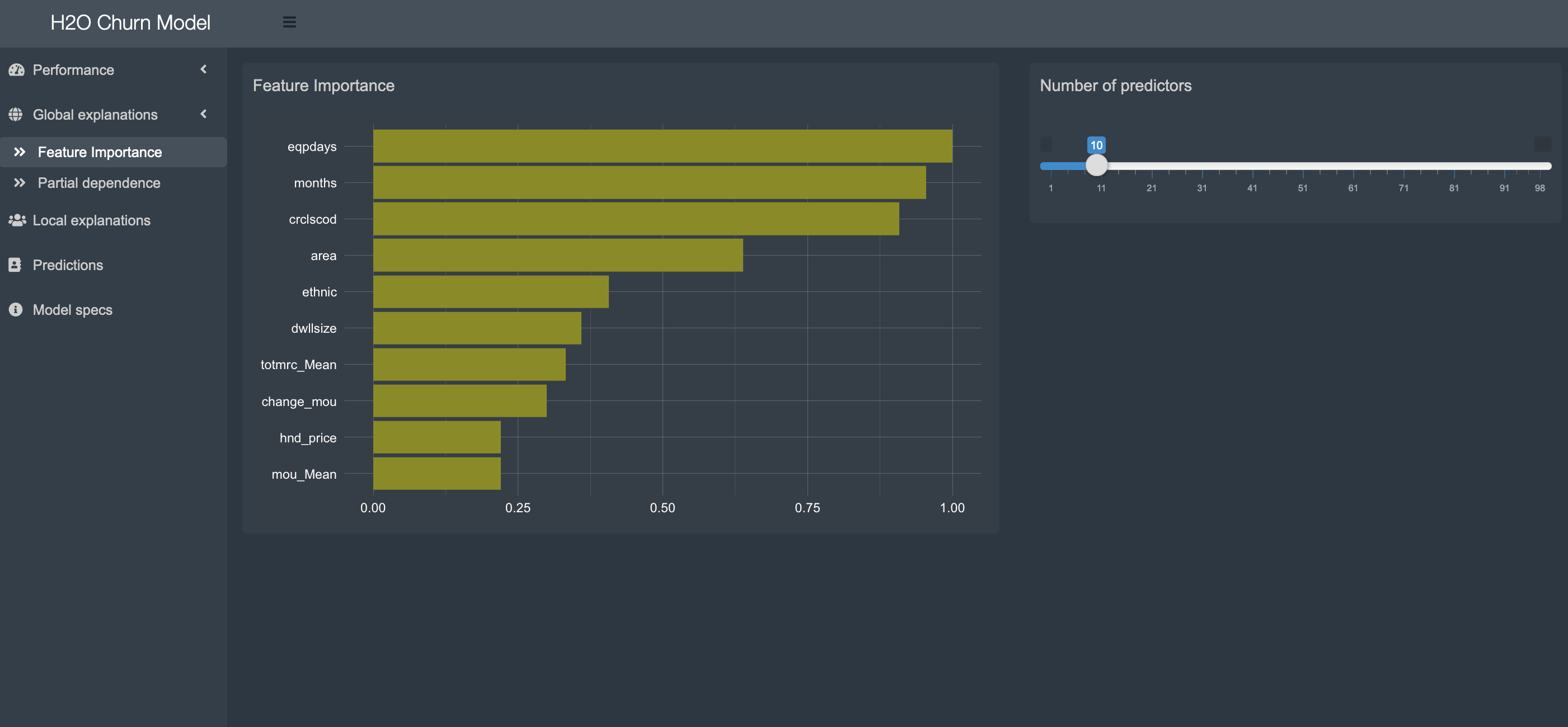Image resolution: width=1568 pixels, height=727 pixels.
Task: Click the eqpdays bar in chart
Action: [x=662, y=146]
